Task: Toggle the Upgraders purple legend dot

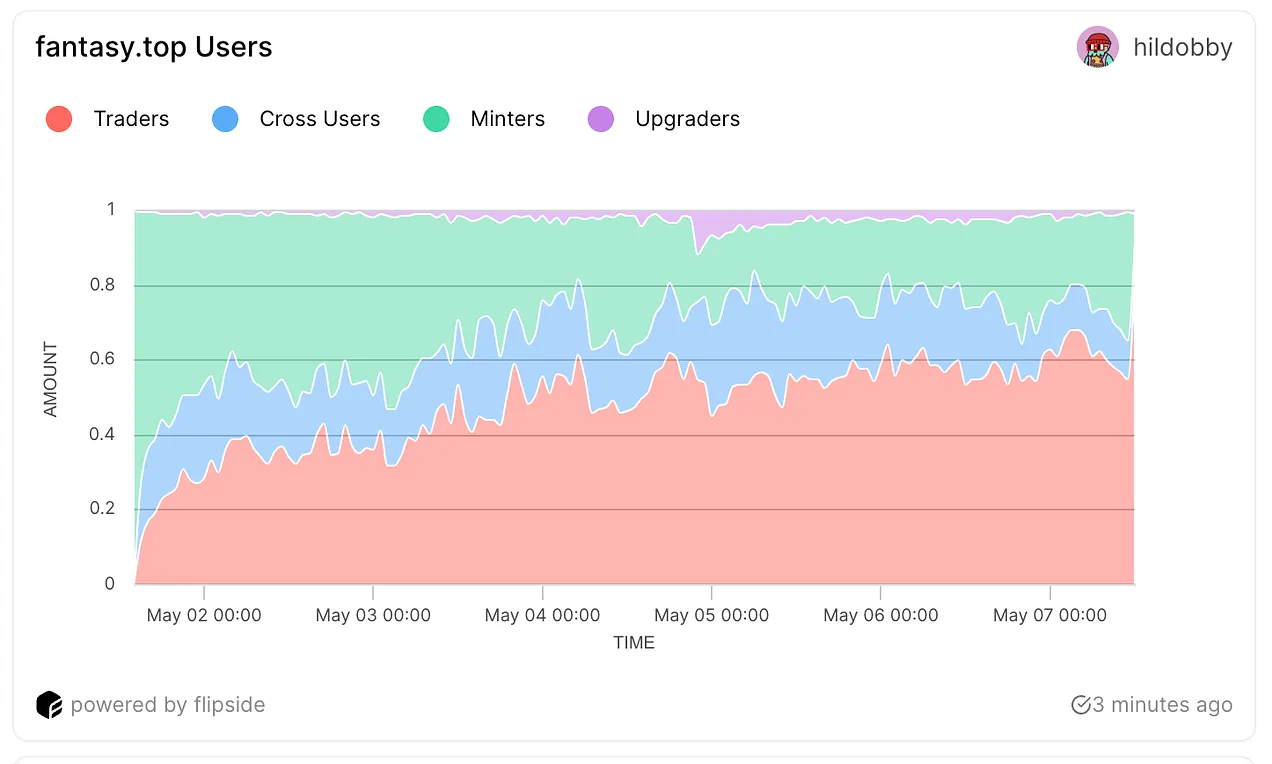Action: click(x=601, y=119)
